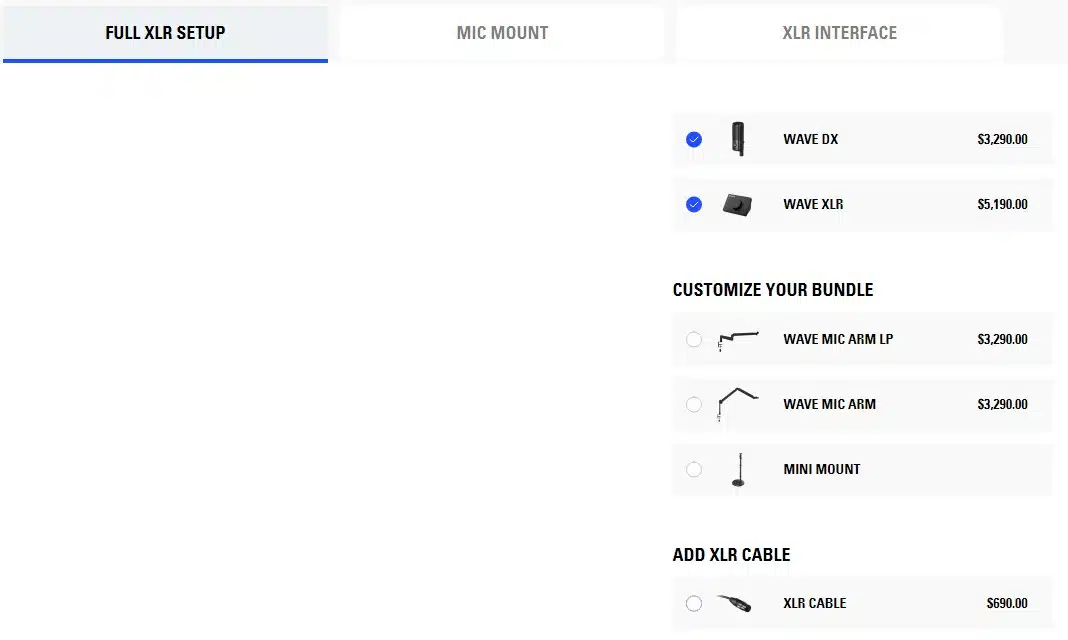Click the Wave Mic Arm product image
Screen dimensions: 1068x640
[738, 404]
